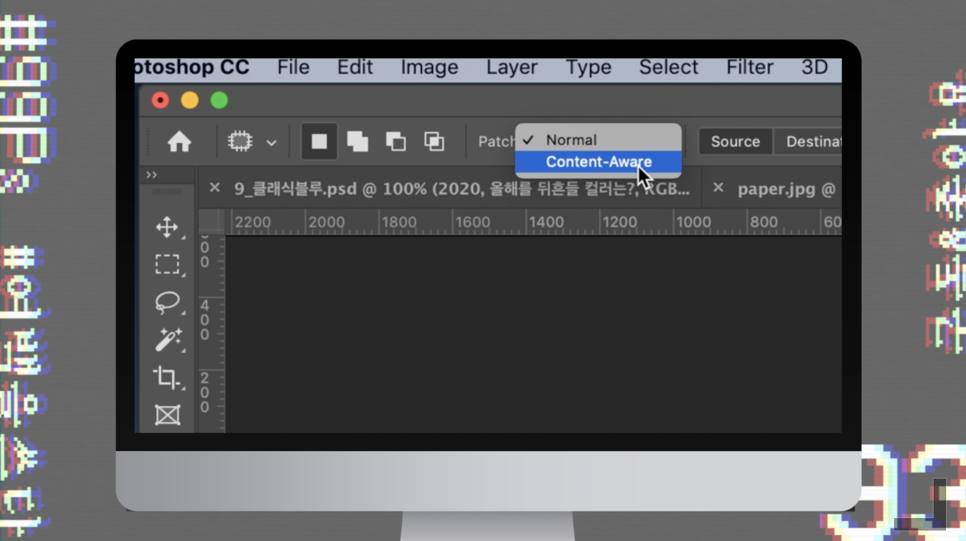
Task: Click the ruler origin corner box
Action: pos(212,221)
